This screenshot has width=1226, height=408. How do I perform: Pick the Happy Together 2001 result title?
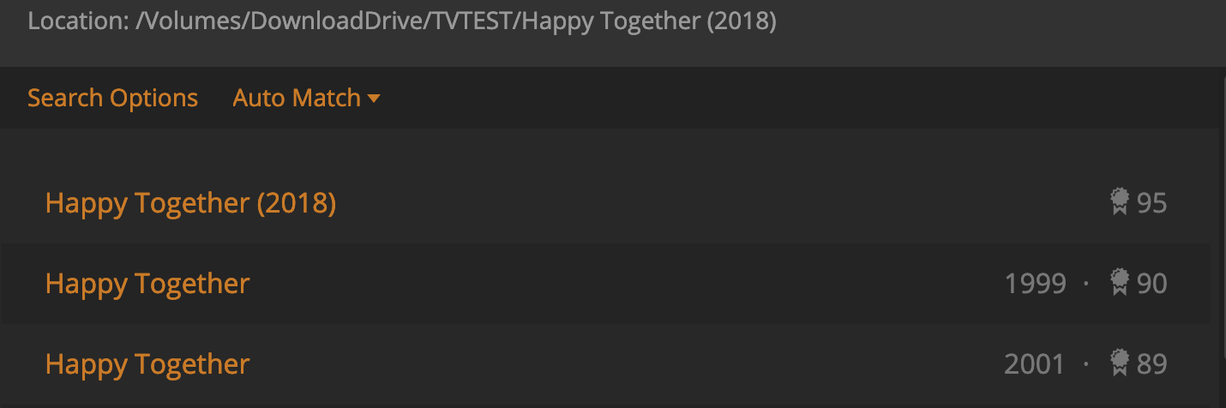[x=147, y=363]
